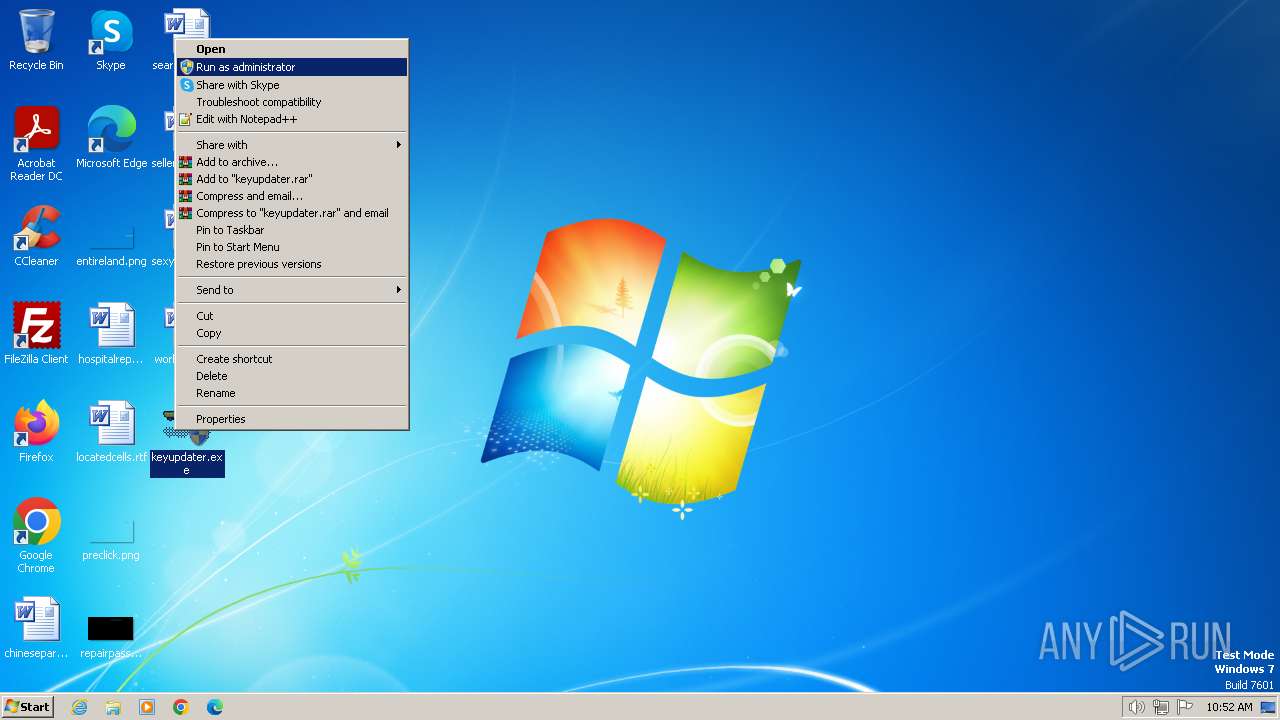Choose Add to "keyupdater.rar"
Viewport: 1280px width, 720px height.
(292, 179)
